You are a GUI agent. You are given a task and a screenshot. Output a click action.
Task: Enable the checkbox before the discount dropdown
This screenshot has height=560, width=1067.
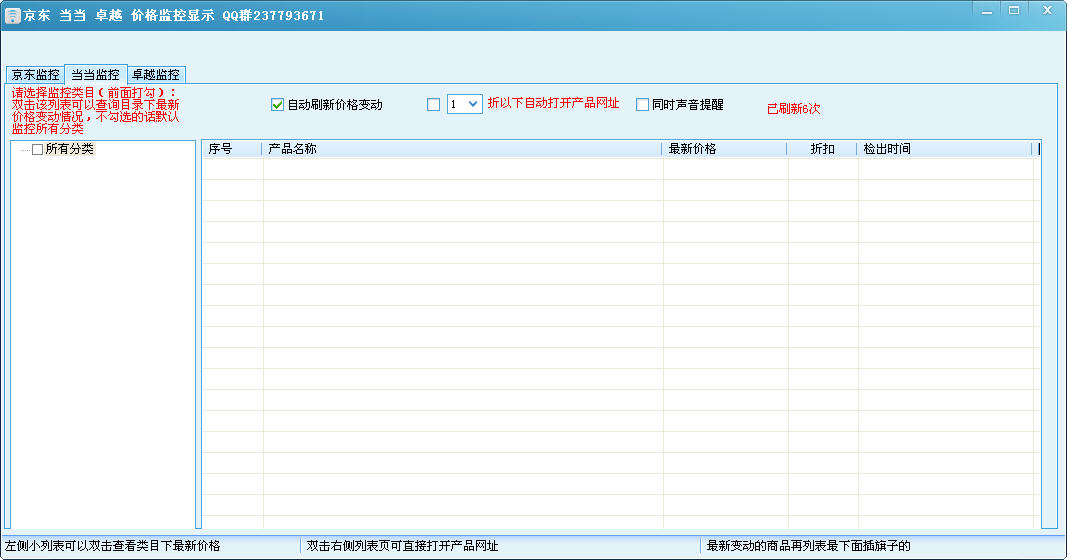(433, 104)
